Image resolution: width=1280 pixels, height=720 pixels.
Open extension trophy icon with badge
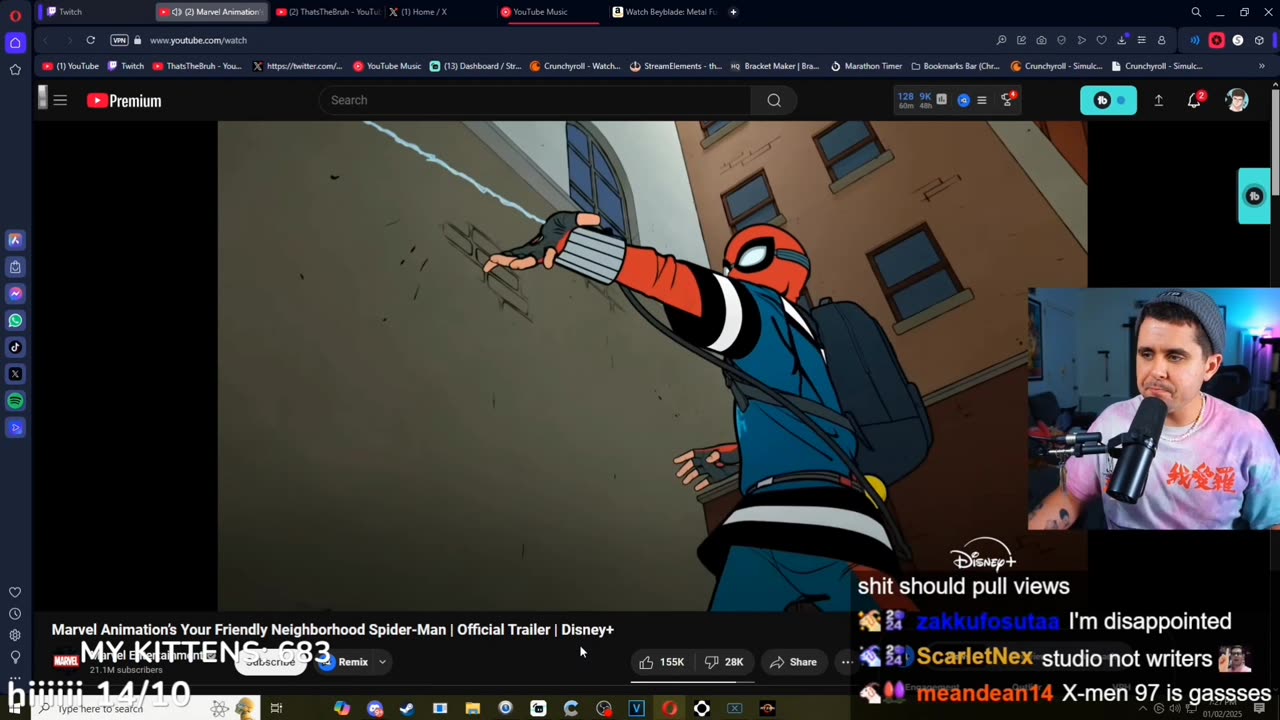1008,99
